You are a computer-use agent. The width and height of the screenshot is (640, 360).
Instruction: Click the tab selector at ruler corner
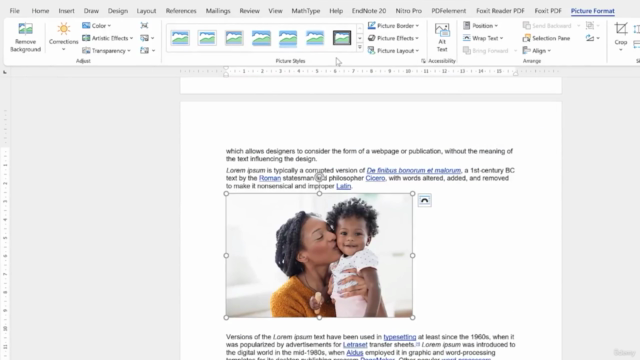[5, 72]
